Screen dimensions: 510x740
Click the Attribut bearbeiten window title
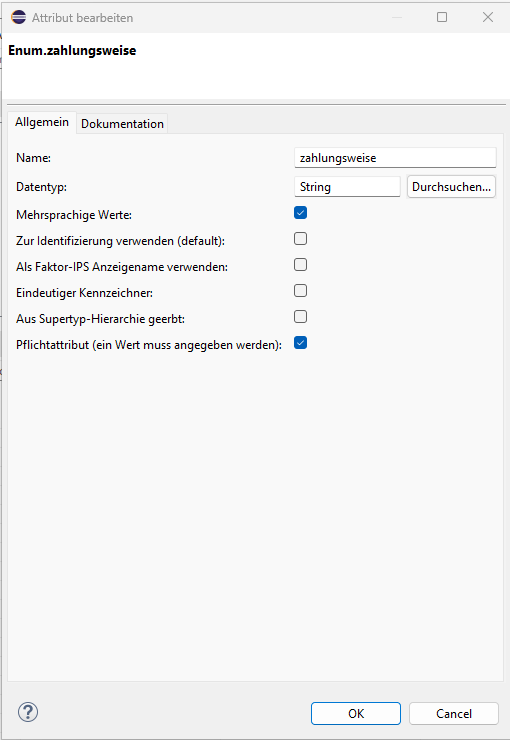pos(83,18)
